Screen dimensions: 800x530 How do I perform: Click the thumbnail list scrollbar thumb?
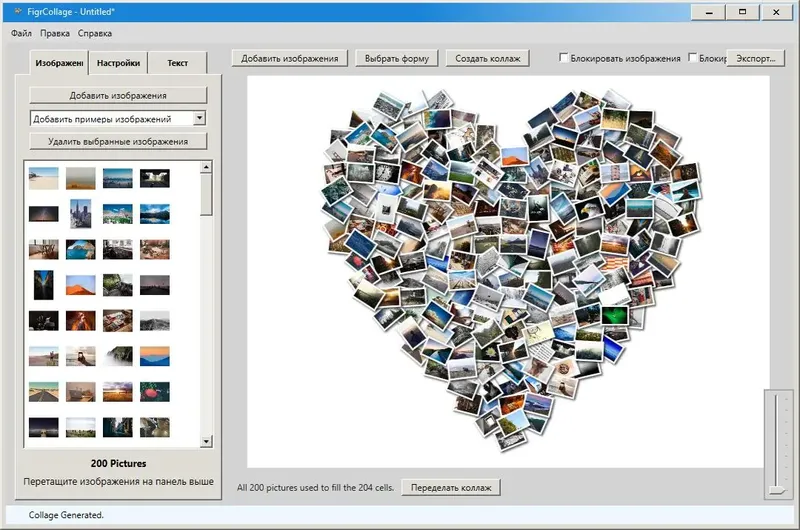pos(206,195)
